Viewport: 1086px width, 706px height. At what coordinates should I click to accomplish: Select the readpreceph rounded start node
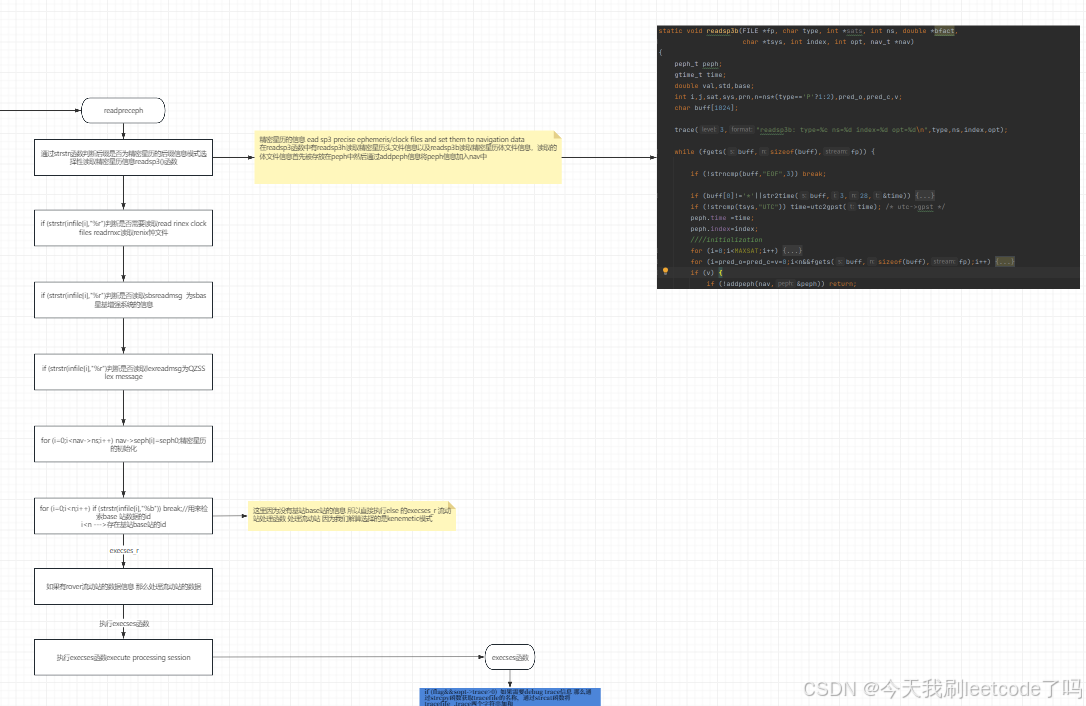point(123,110)
